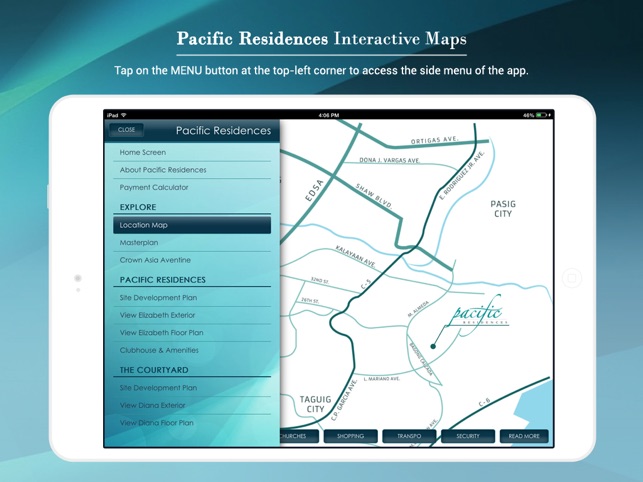Open View Elizabeth Floor Plan
Image resolution: width=643 pixels, height=482 pixels.
click(x=192, y=333)
